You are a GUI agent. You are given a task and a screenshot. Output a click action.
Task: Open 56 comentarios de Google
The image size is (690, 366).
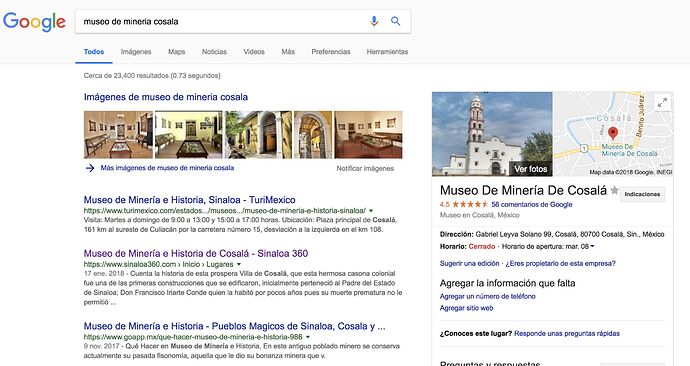pos(532,205)
